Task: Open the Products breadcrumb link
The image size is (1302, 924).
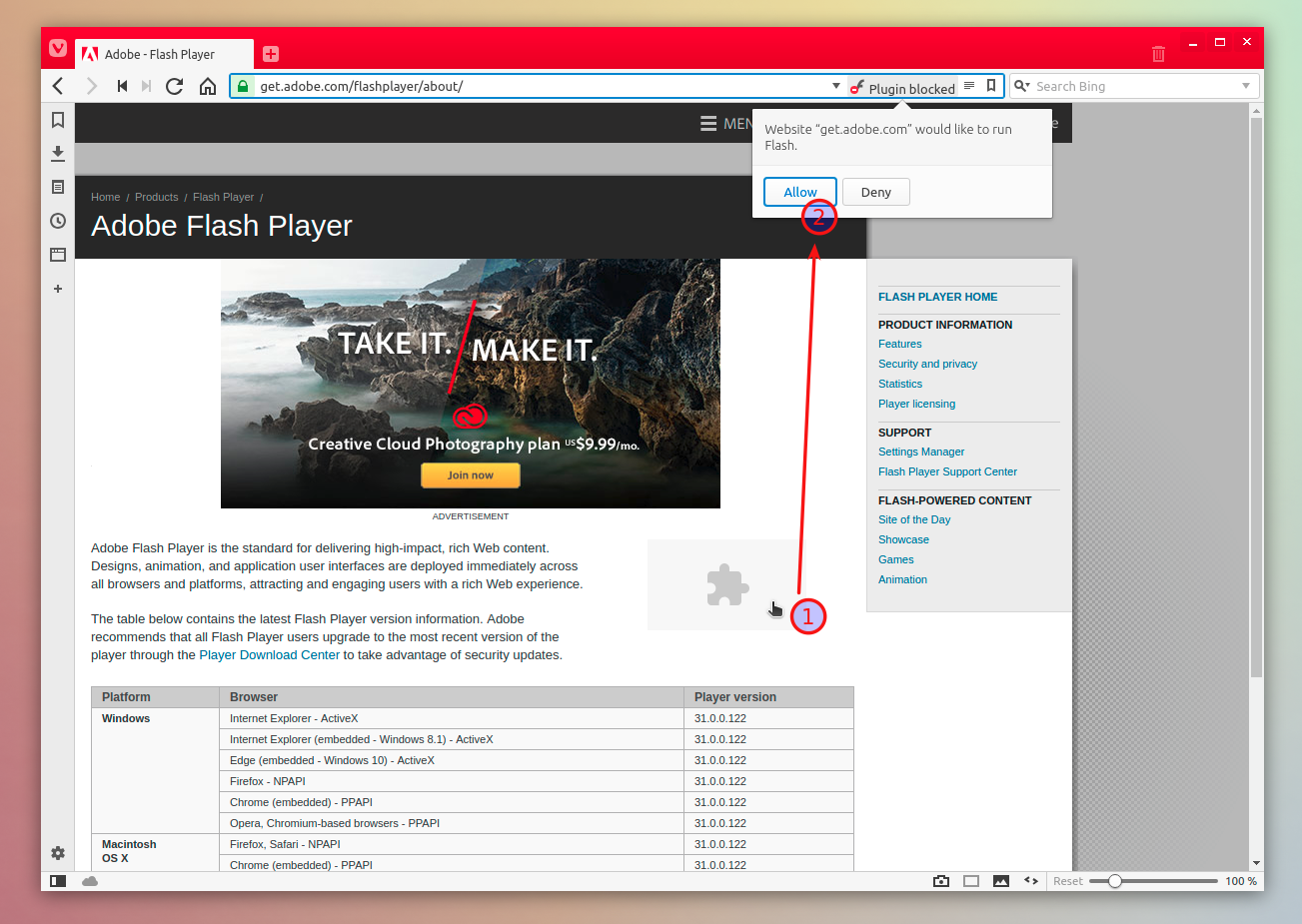Action: (157, 197)
